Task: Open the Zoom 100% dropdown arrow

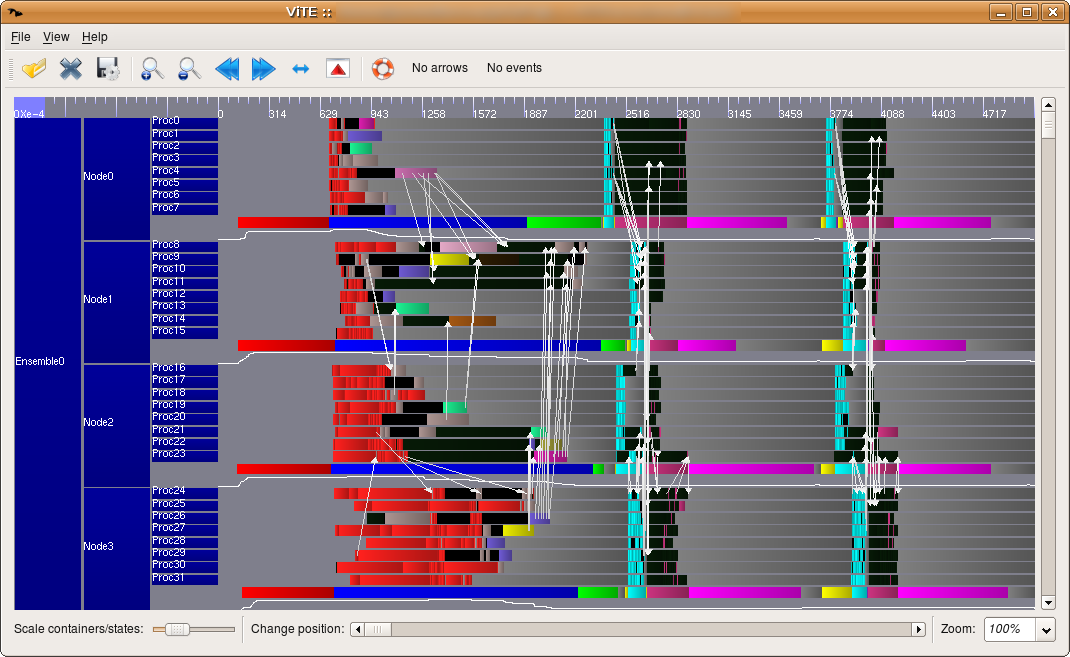Action: point(1046,629)
